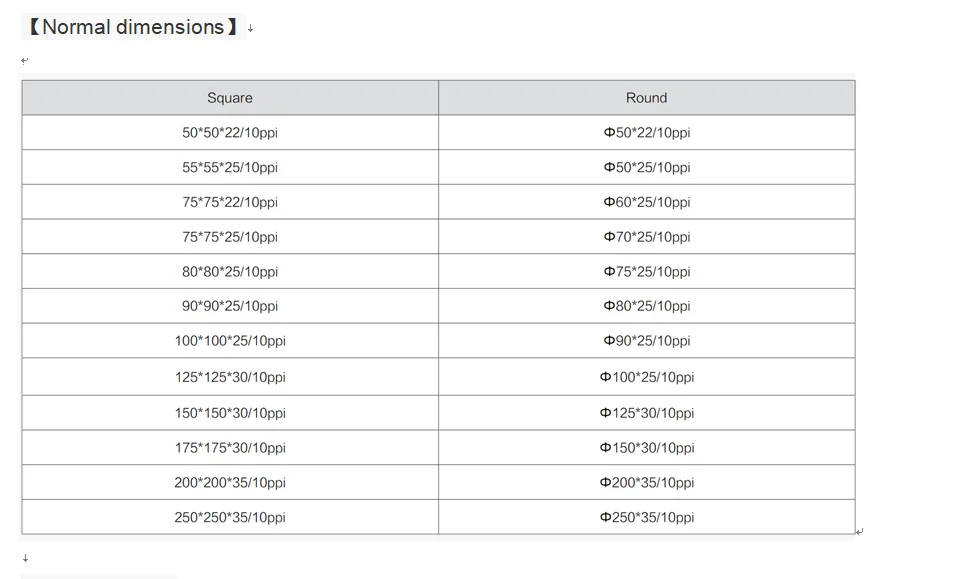
Task: Place cursor in the 150*150*30/10ppi cell
Action: tap(230, 413)
